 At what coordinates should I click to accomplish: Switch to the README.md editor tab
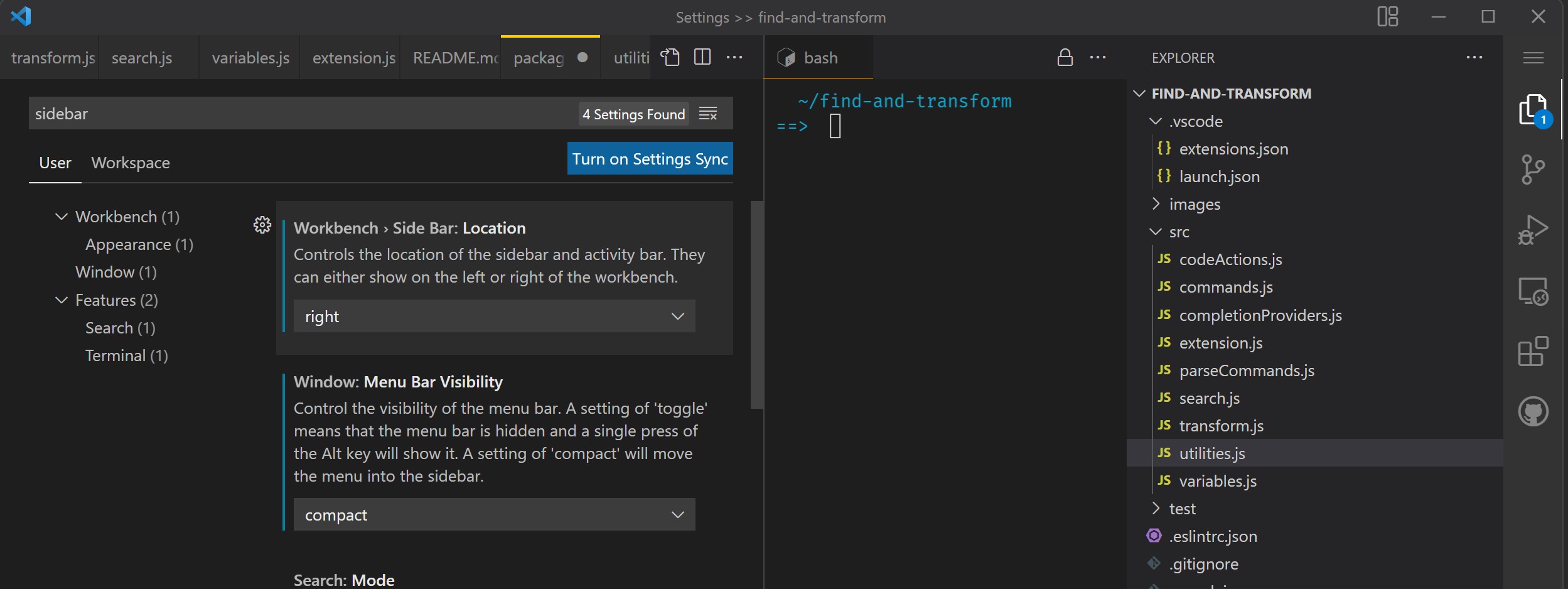[x=455, y=58]
